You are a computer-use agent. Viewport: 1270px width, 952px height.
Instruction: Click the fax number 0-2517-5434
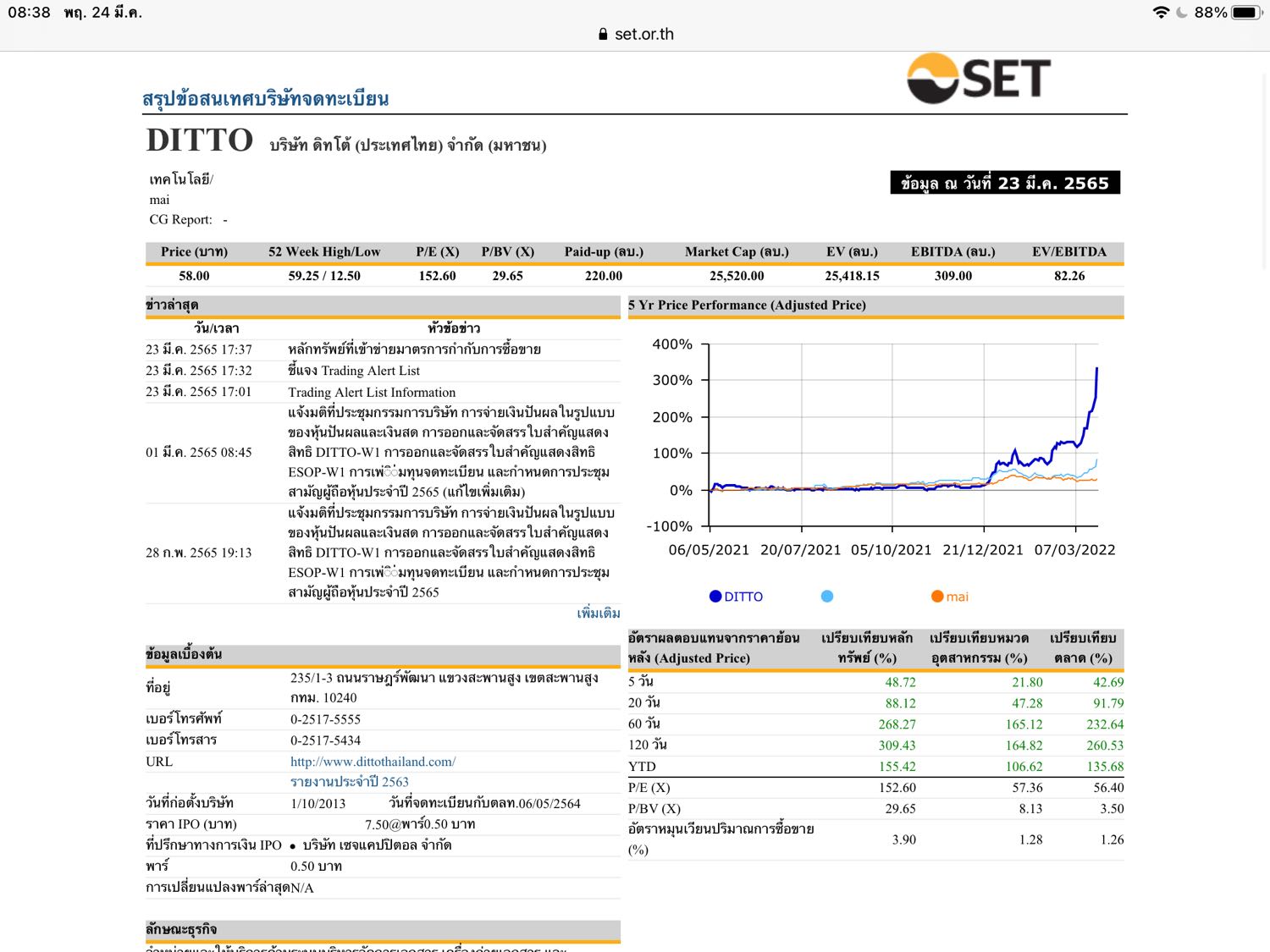[325, 740]
